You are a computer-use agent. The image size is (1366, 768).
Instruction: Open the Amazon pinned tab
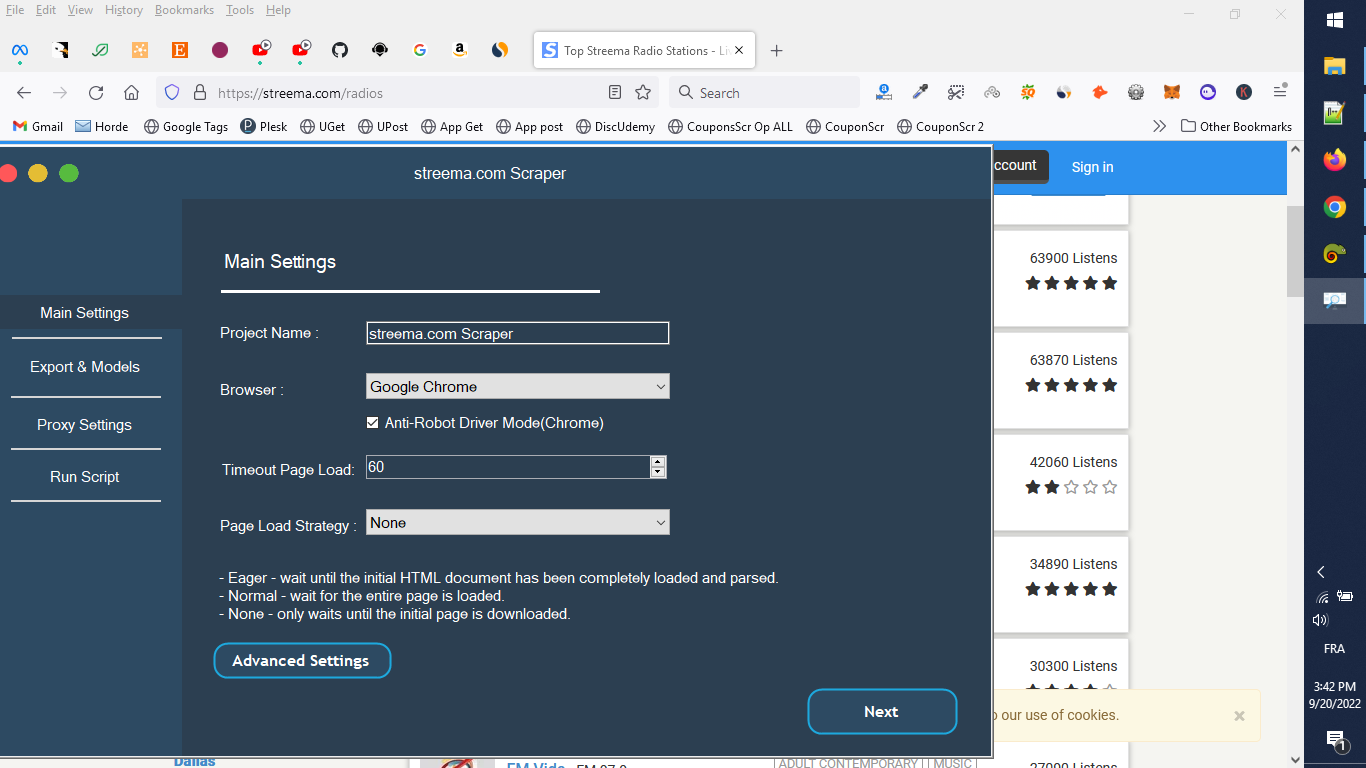coord(460,50)
